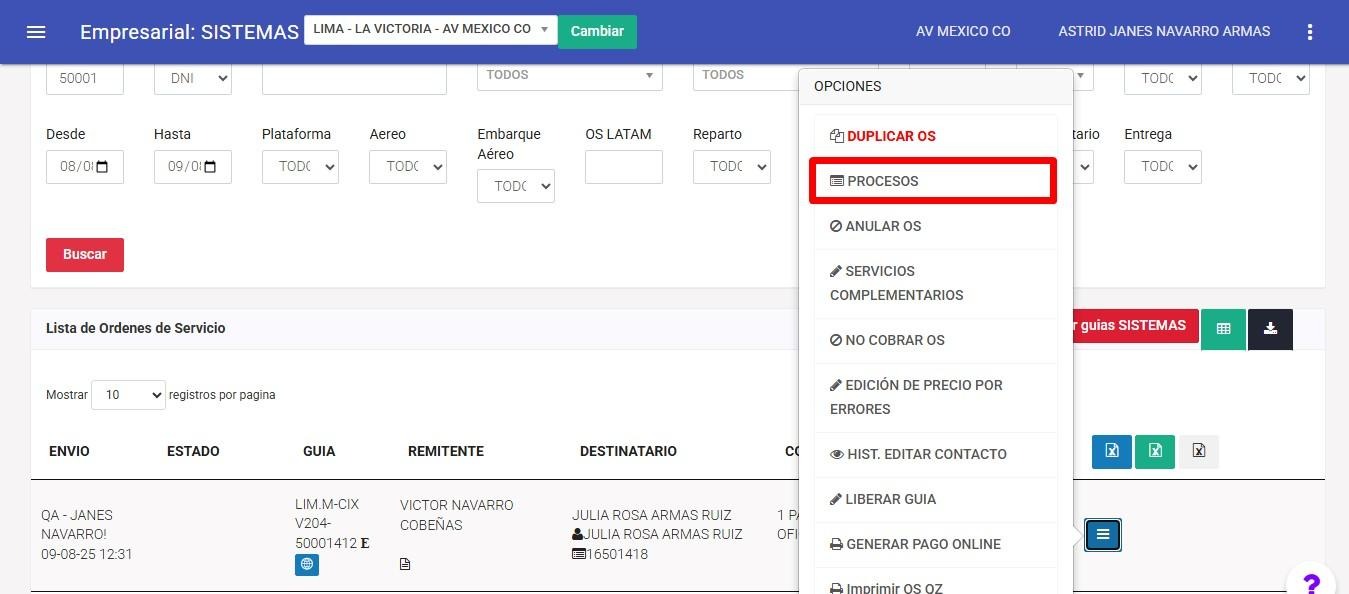Click the OS LATAM input field

[x=623, y=167]
